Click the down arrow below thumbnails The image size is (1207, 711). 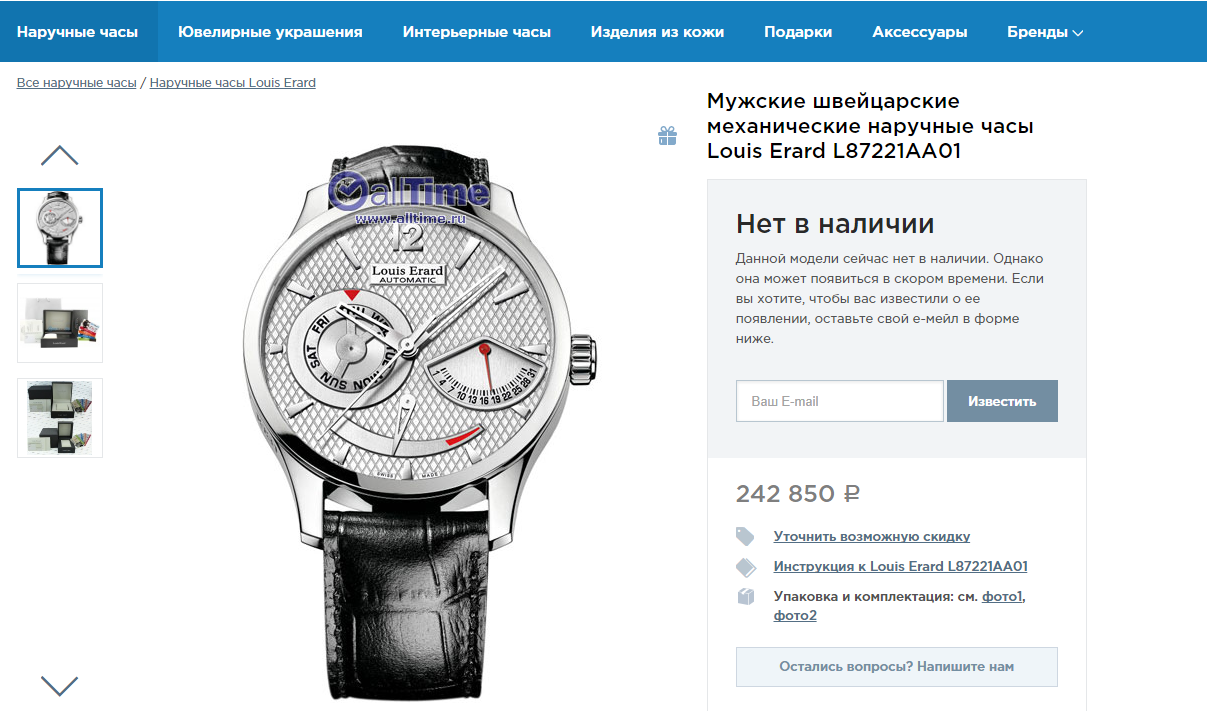59,685
